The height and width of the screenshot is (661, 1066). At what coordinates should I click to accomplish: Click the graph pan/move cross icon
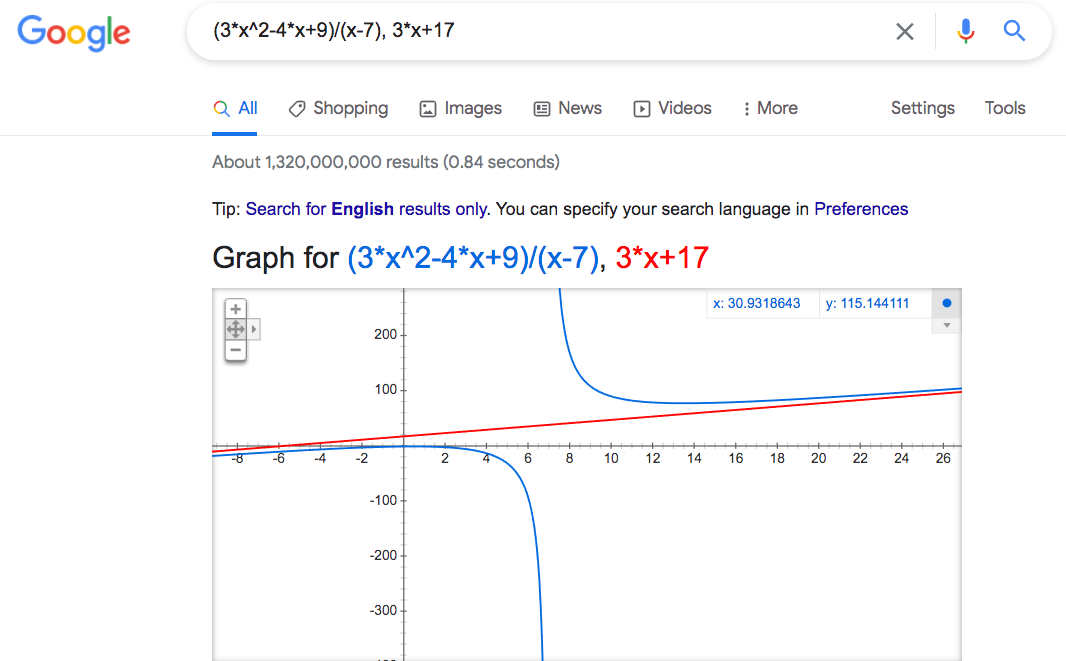tap(236, 329)
